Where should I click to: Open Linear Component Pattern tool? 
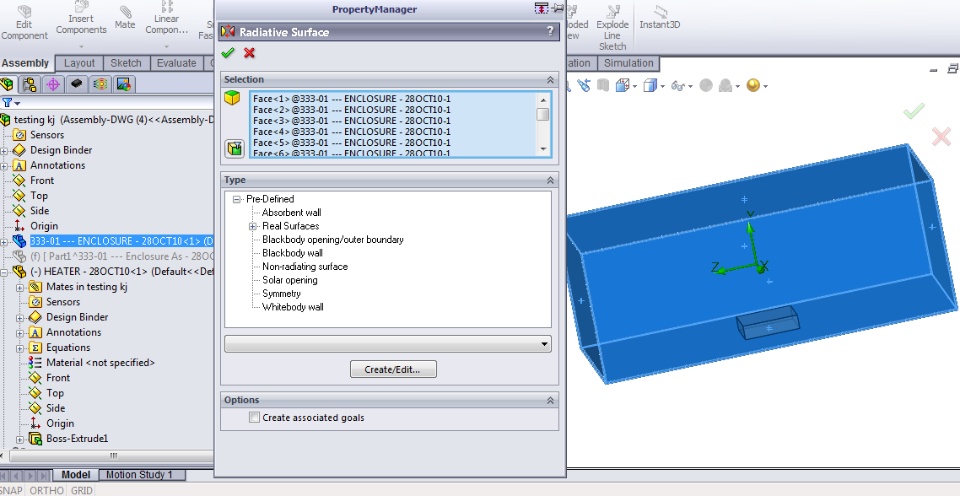pyautogui.click(x=167, y=20)
